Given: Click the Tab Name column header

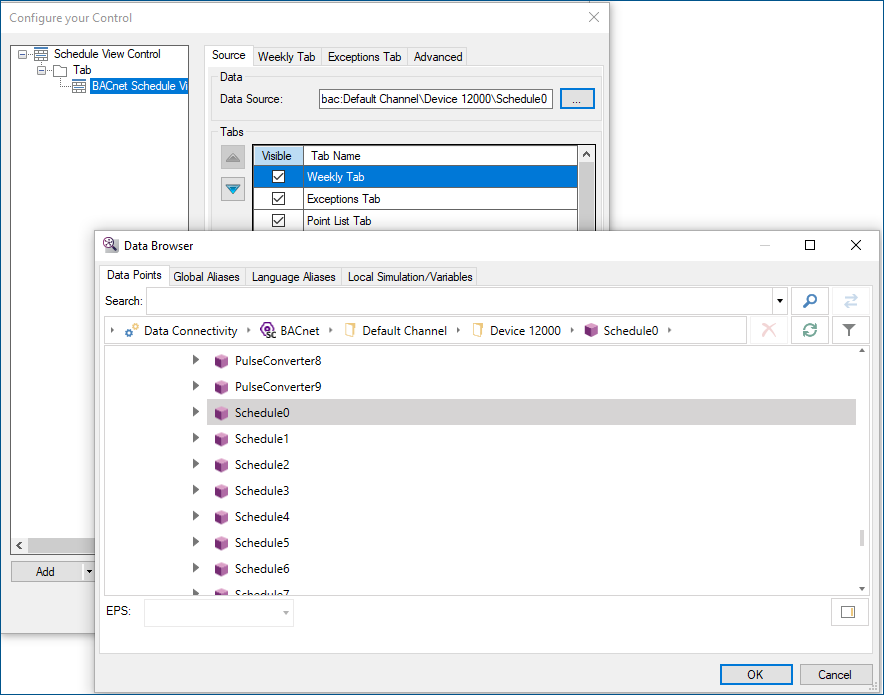Looking at the screenshot, I should (x=440, y=156).
